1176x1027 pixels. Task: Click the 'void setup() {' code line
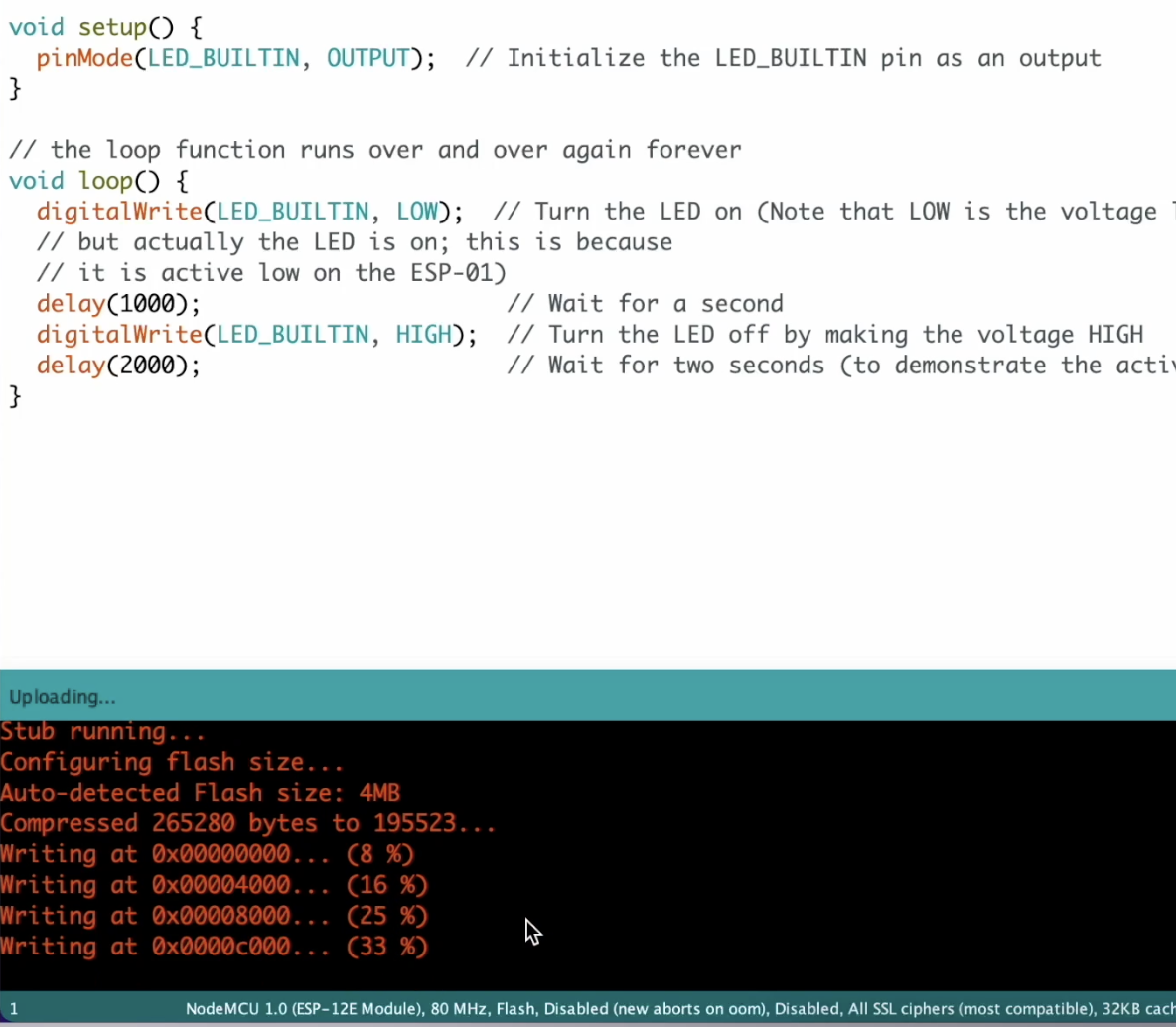[x=105, y=28]
